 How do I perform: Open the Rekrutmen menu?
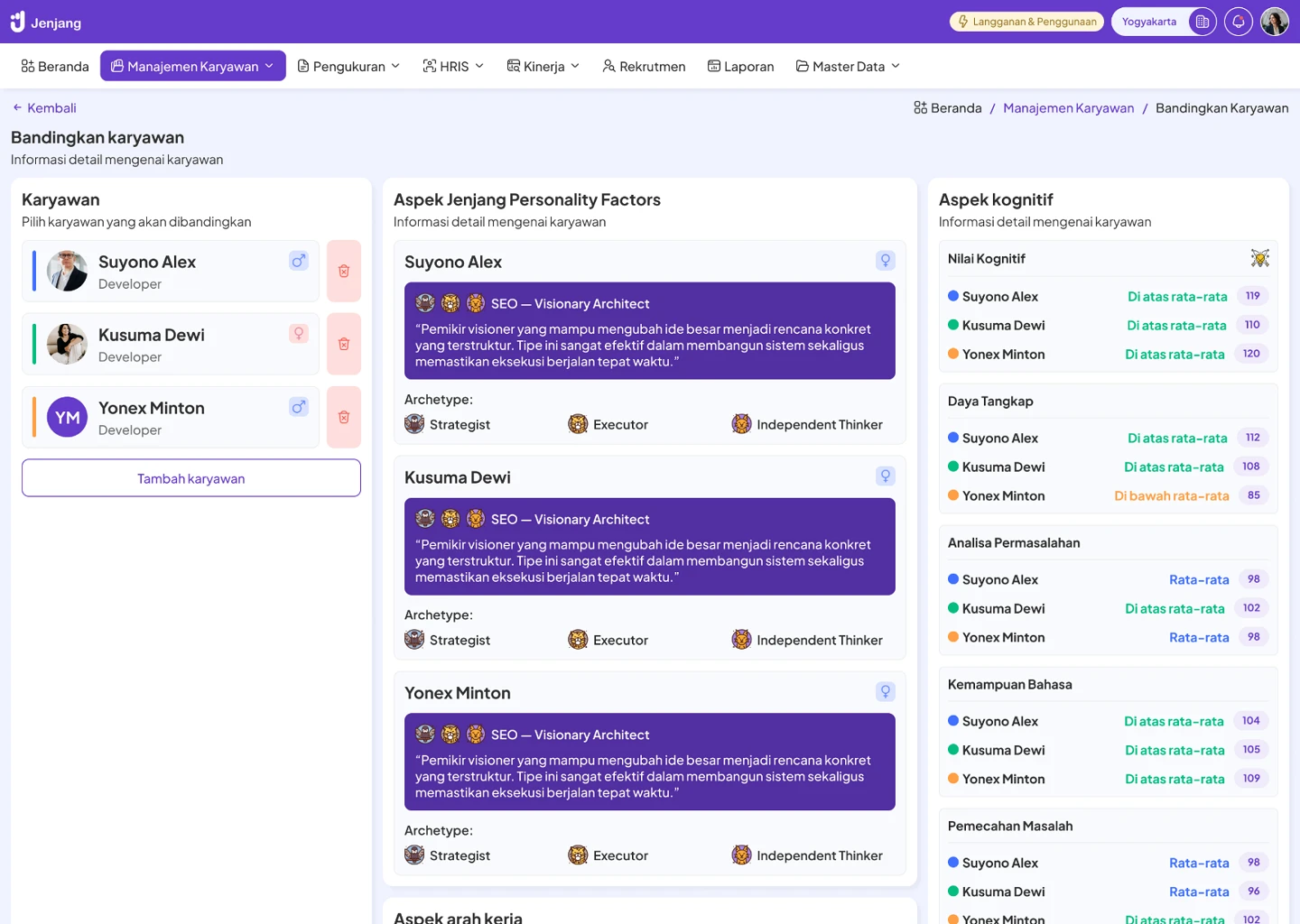point(644,66)
